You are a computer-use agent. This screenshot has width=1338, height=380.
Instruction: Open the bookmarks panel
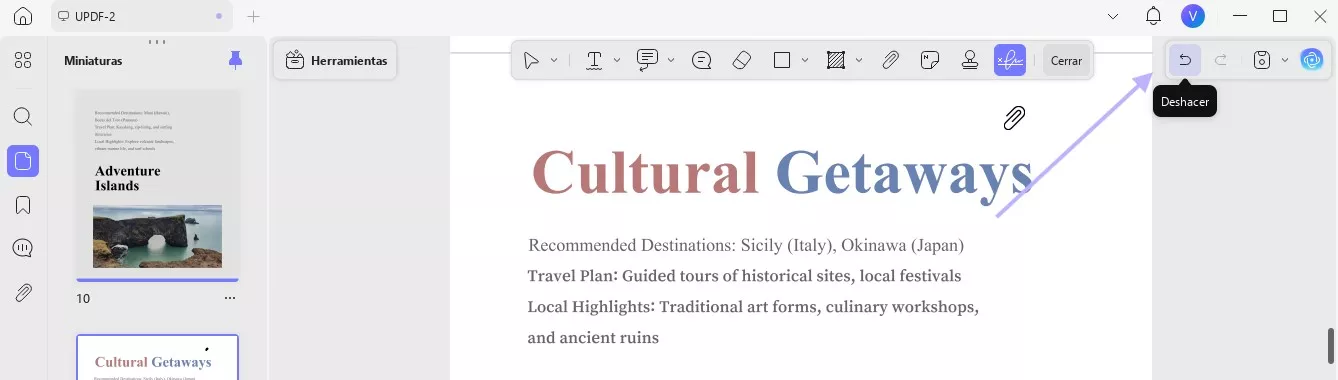[x=23, y=205]
